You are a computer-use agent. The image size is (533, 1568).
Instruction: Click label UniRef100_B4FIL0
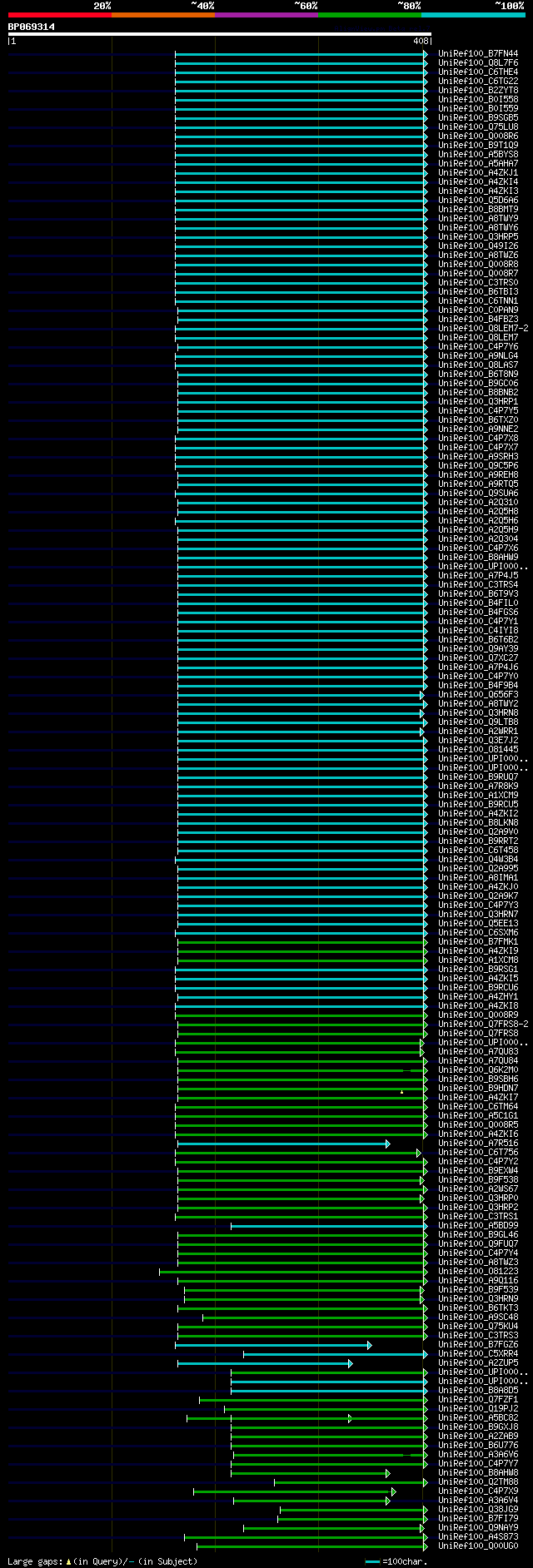pyautogui.click(x=478, y=603)
